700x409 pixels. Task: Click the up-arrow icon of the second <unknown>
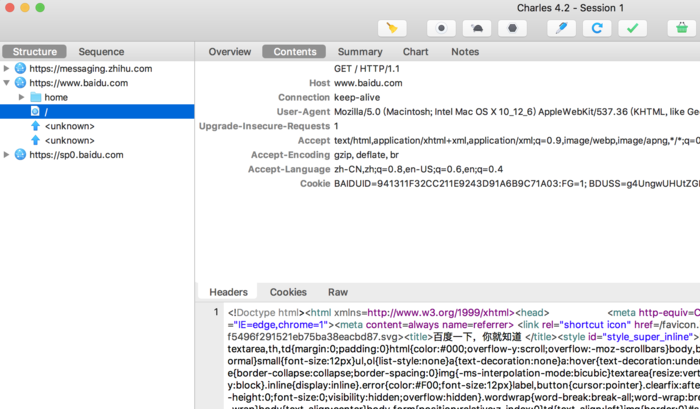[35, 140]
